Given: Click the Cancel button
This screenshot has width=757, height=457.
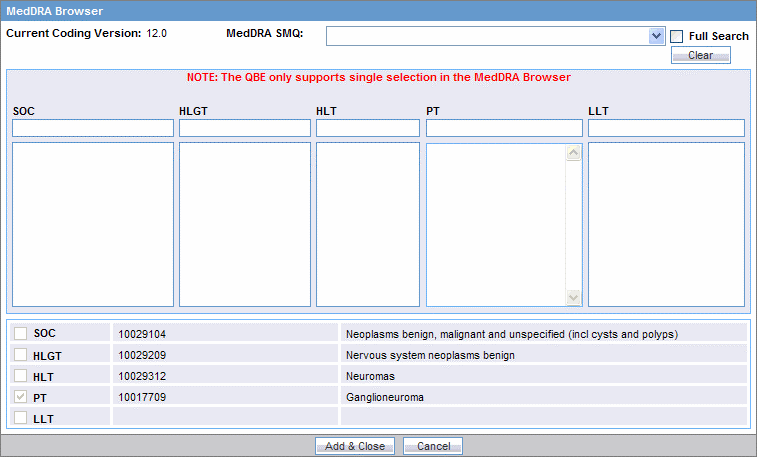Looking at the screenshot, I should point(433,446).
